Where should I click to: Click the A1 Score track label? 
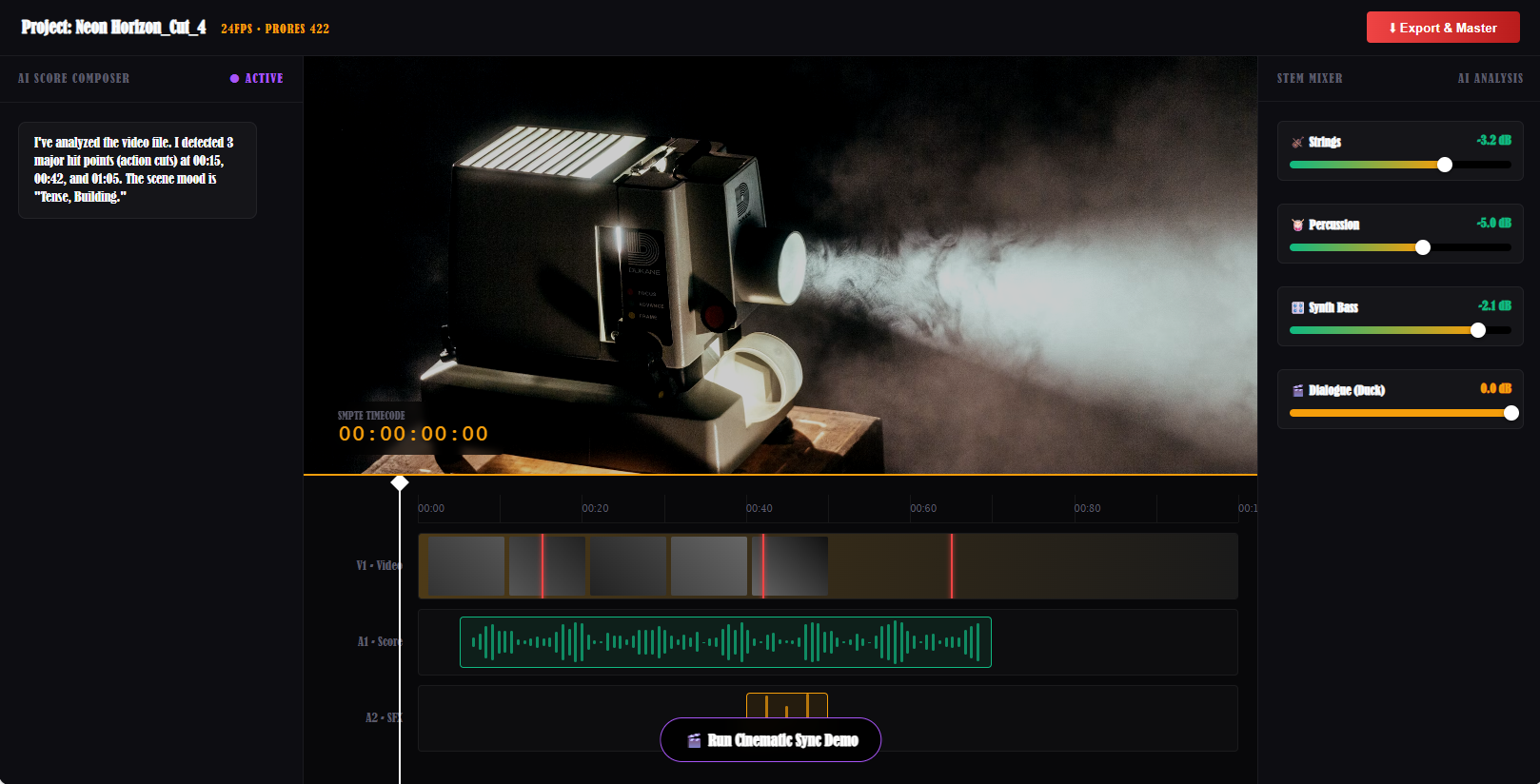click(x=380, y=641)
